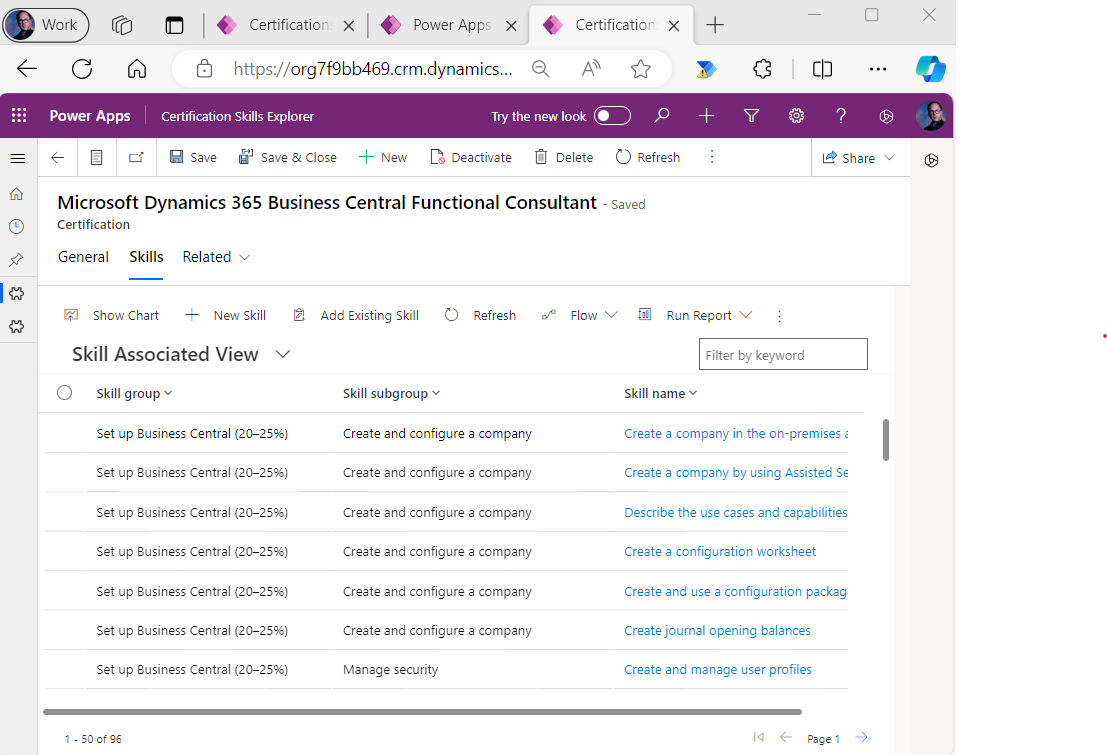
Task: Jump to first page icon
Action: coord(759,737)
